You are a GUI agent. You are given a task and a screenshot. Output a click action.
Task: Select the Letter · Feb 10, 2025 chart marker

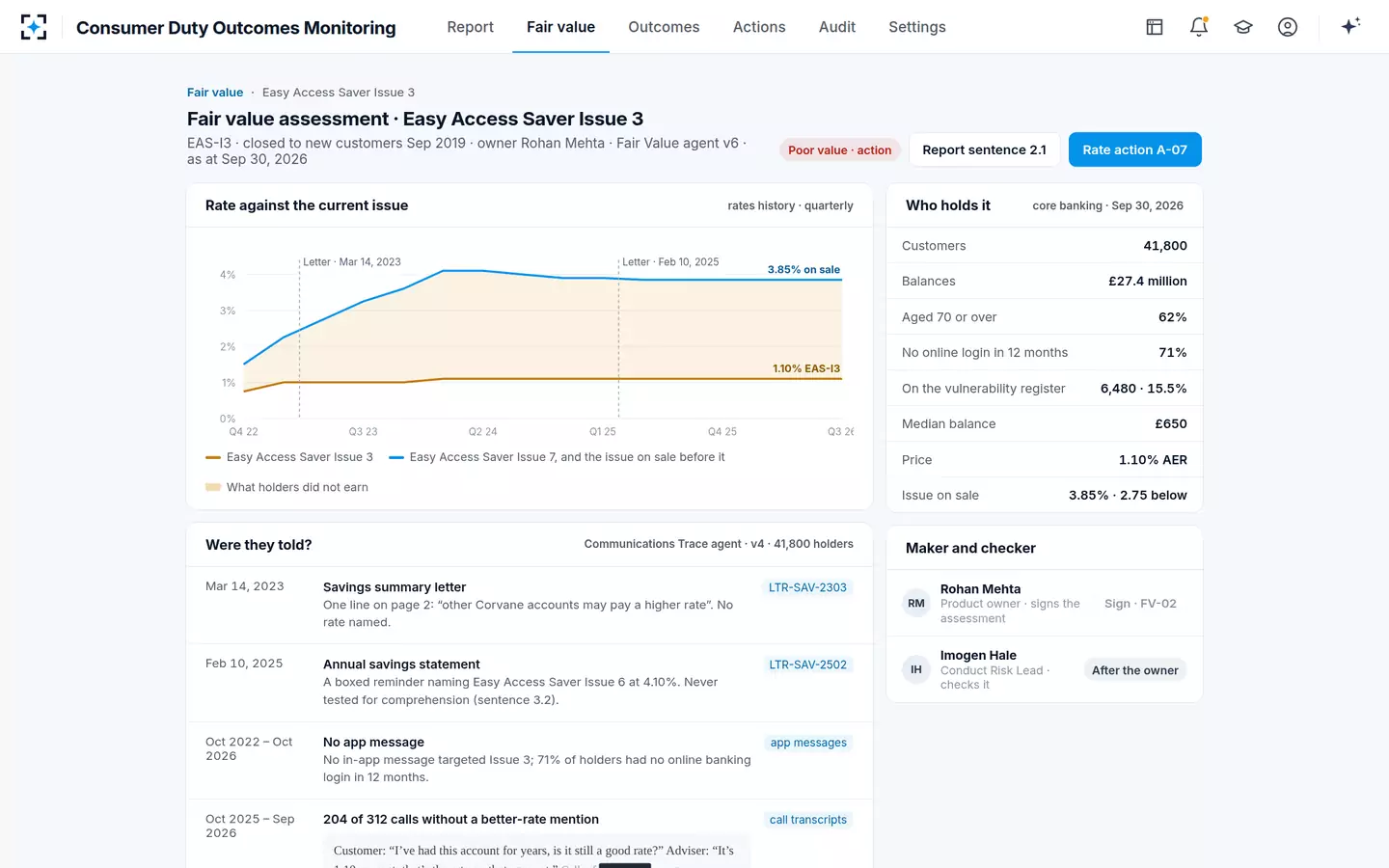pos(670,262)
